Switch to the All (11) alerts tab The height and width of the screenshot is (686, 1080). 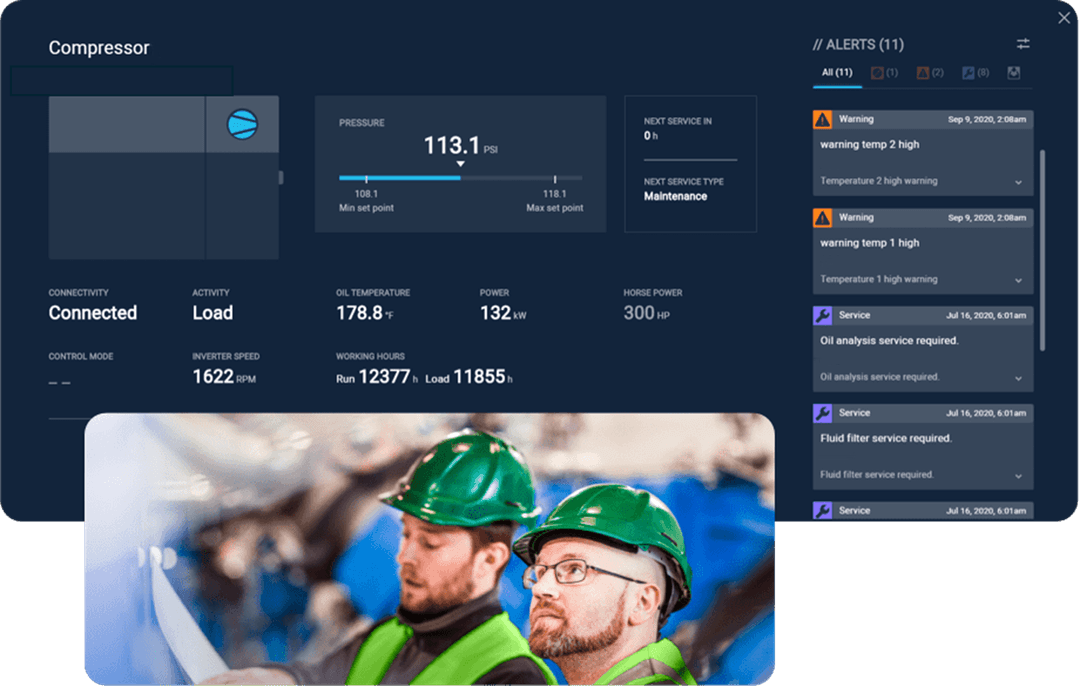837,72
